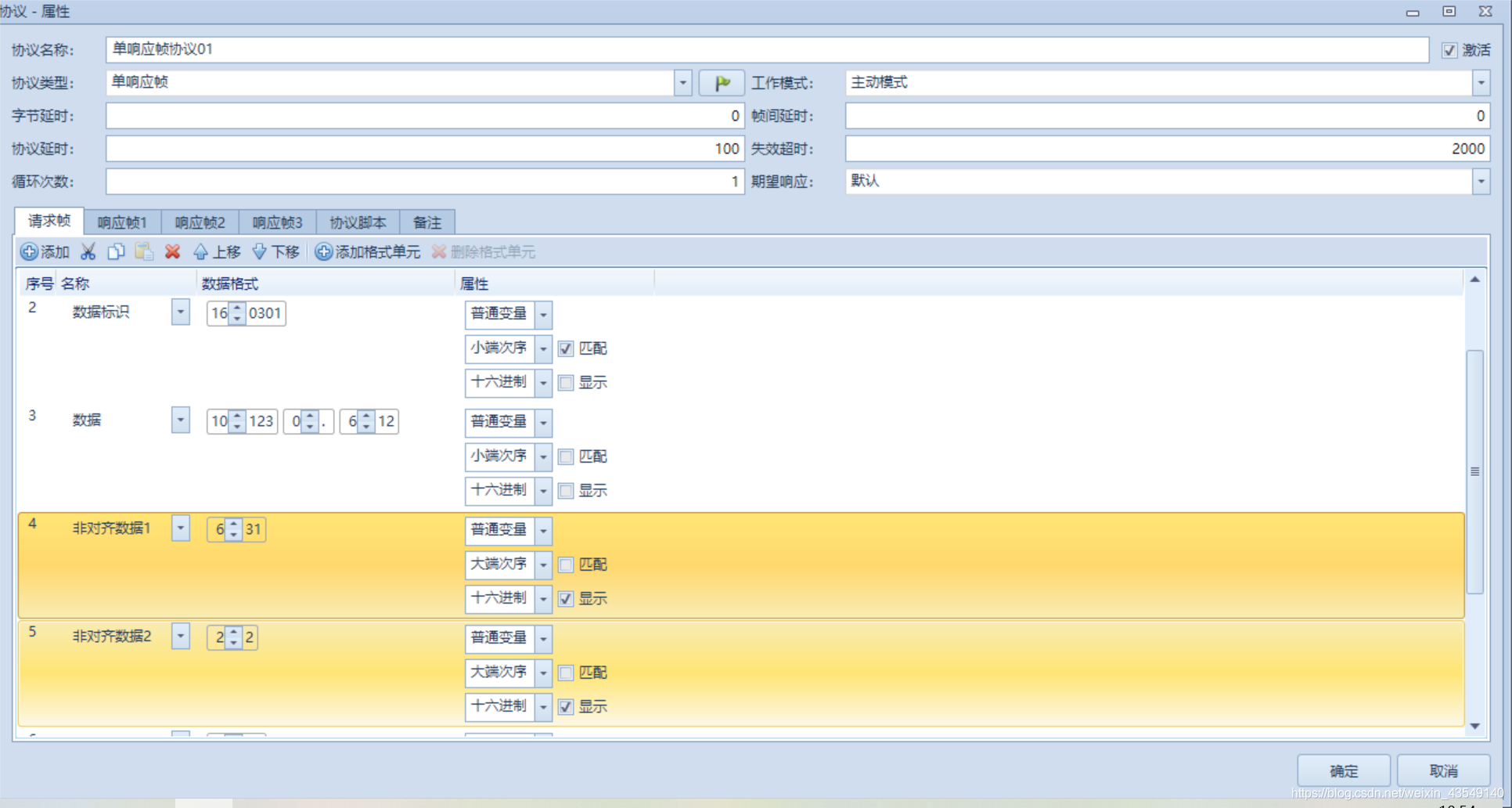
Task: Uncheck 匹配 for 数据标识 row
Action: pos(566,348)
